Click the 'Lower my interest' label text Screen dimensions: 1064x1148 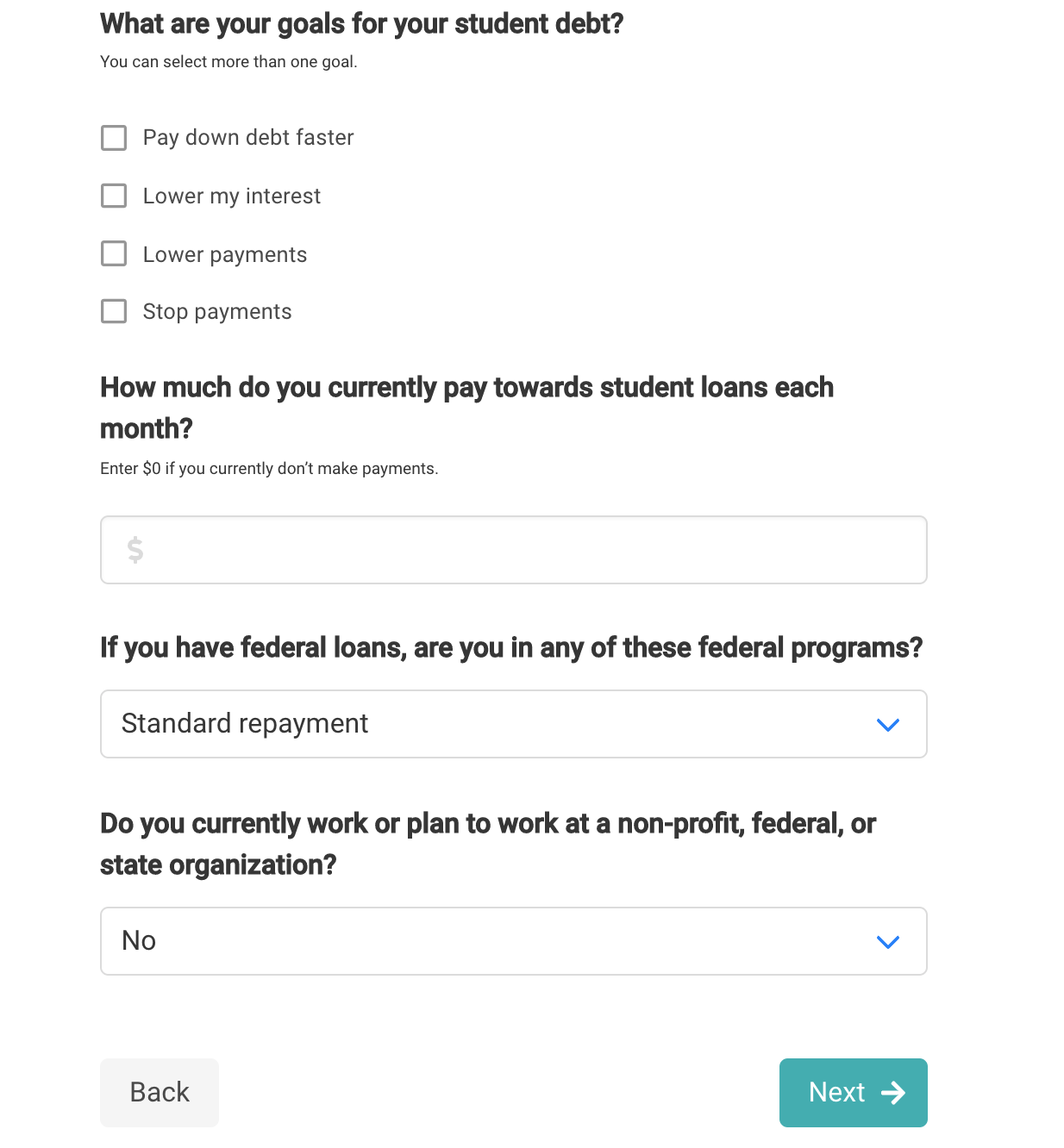(x=232, y=197)
